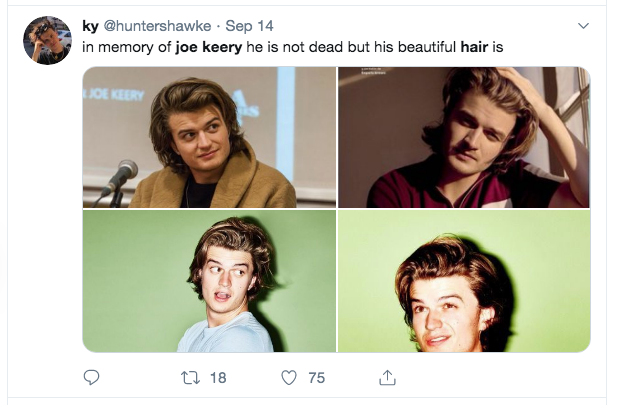Open bottom-right close-up smiling photo
This screenshot has height=405, width=624.
coord(463,281)
